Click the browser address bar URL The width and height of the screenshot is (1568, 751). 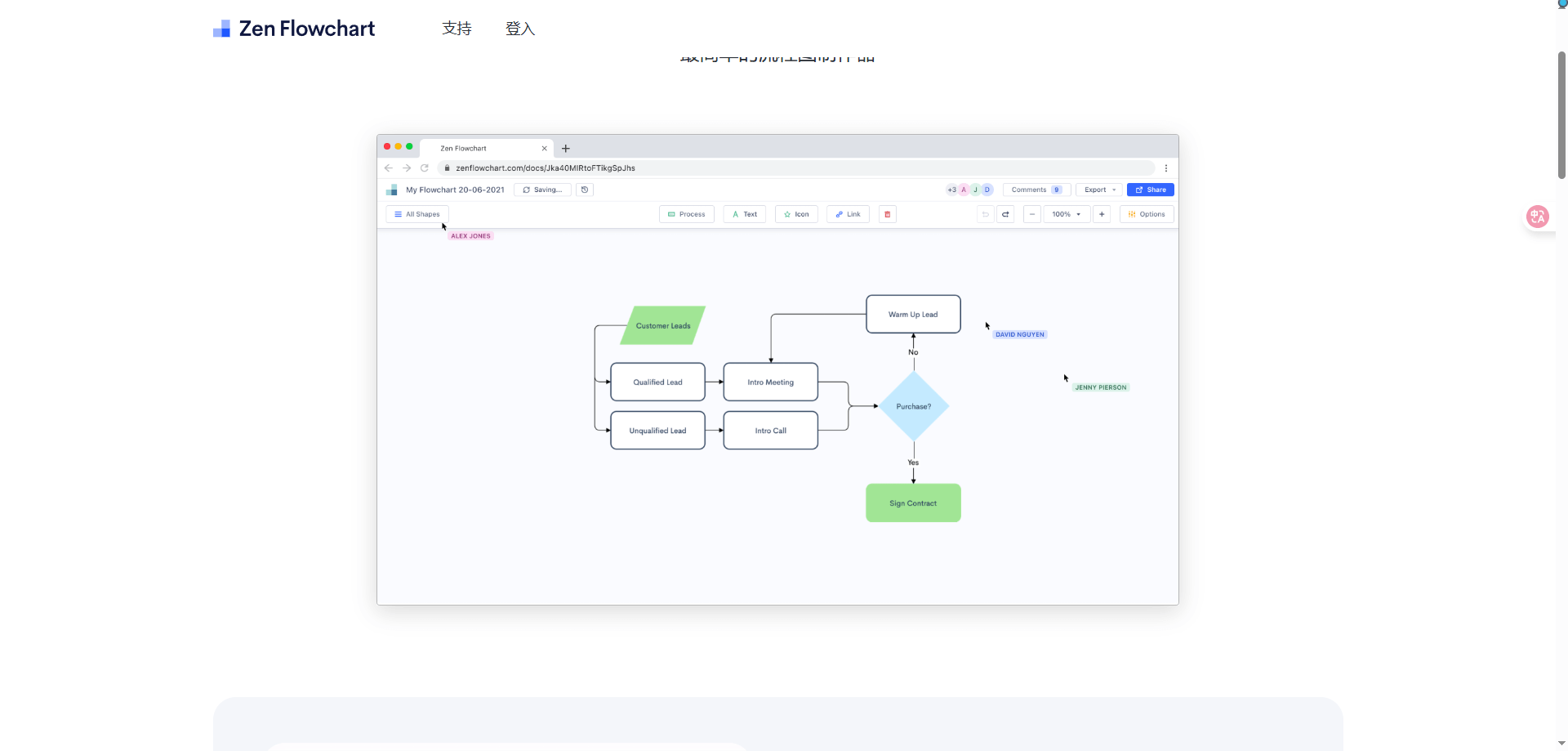[545, 168]
